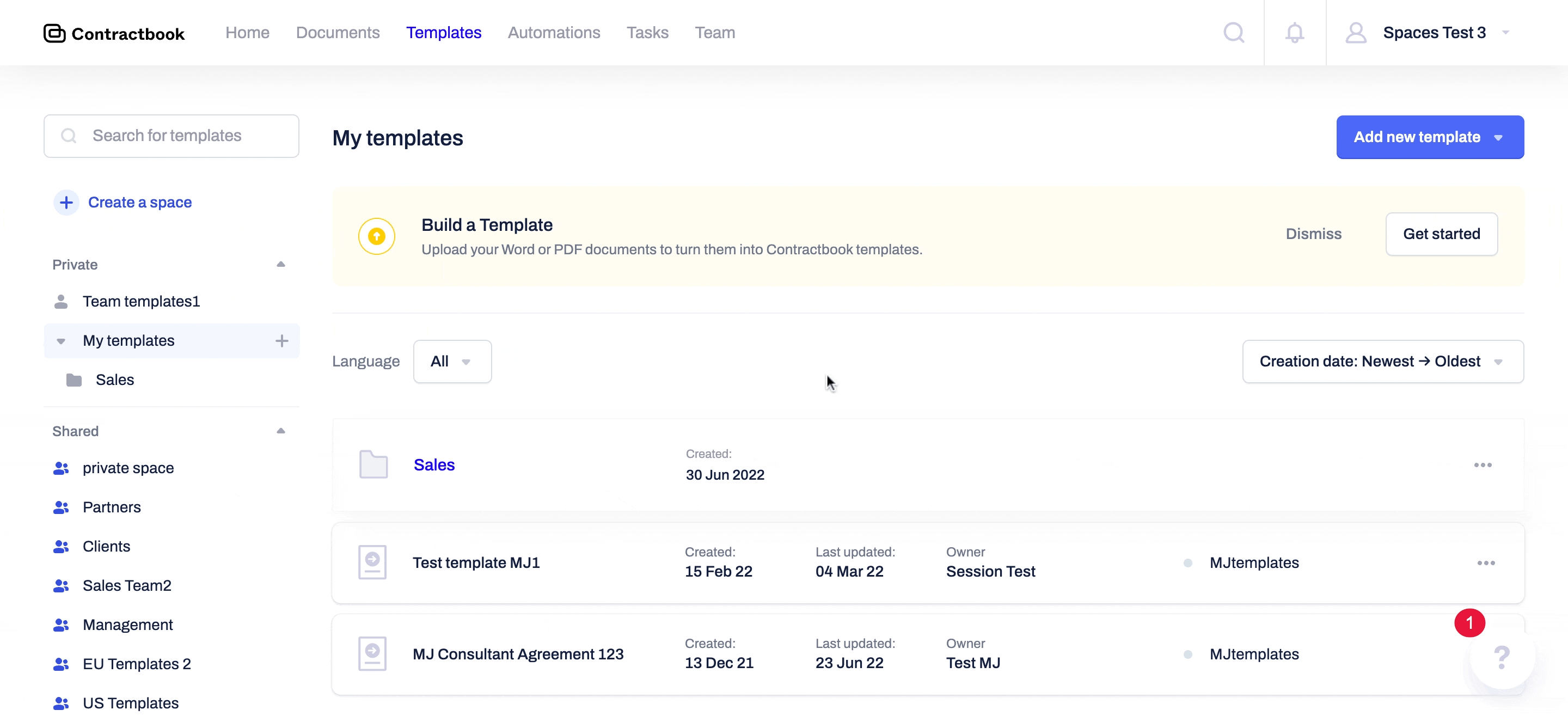Viewport: 1568px width, 722px height.
Task: Open global search magnifier icon
Action: pos(1234,32)
